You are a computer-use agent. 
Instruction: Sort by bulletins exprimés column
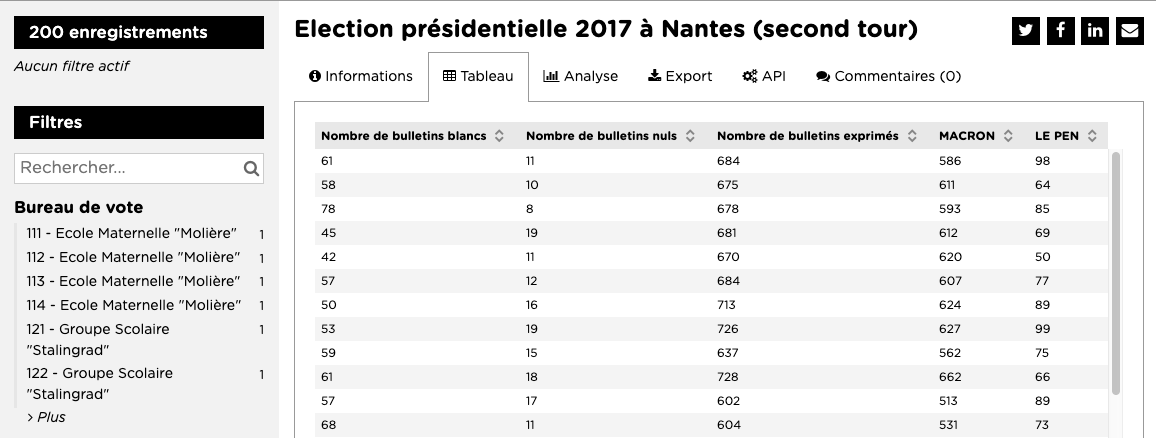point(912,136)
